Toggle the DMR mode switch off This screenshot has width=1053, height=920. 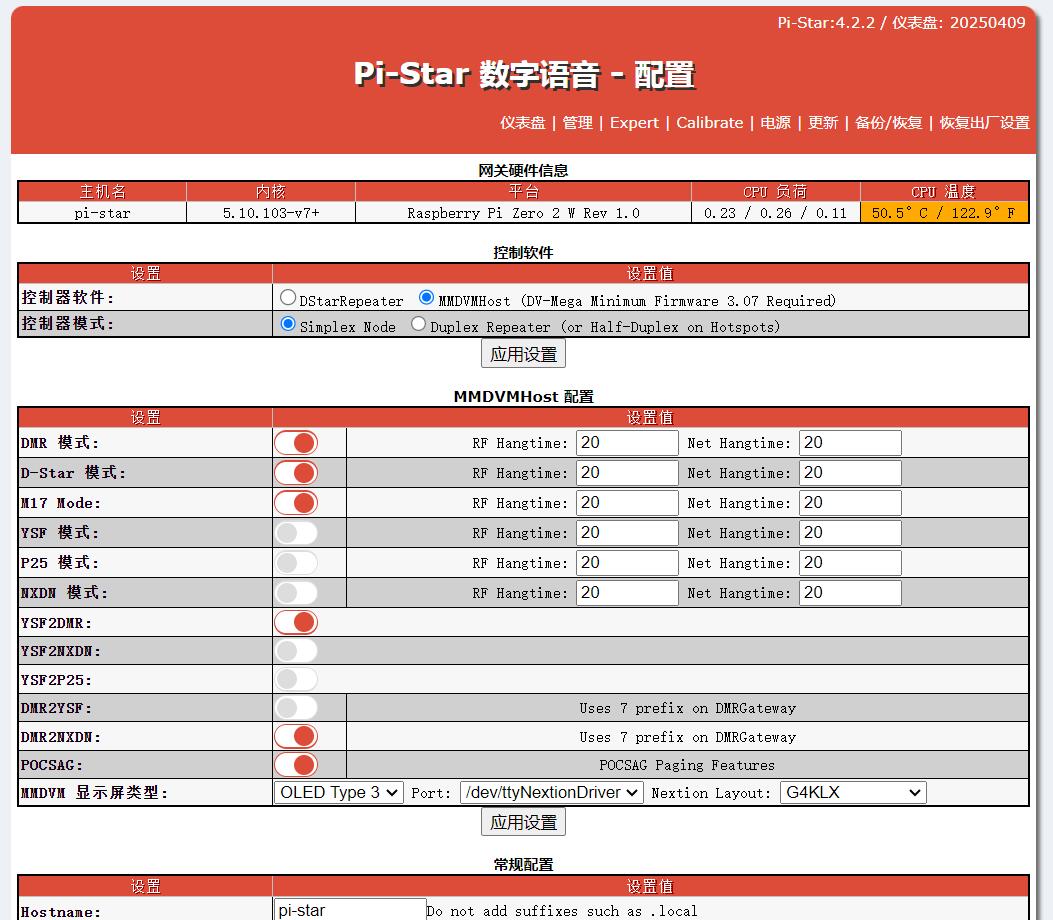tap(296, 443)
